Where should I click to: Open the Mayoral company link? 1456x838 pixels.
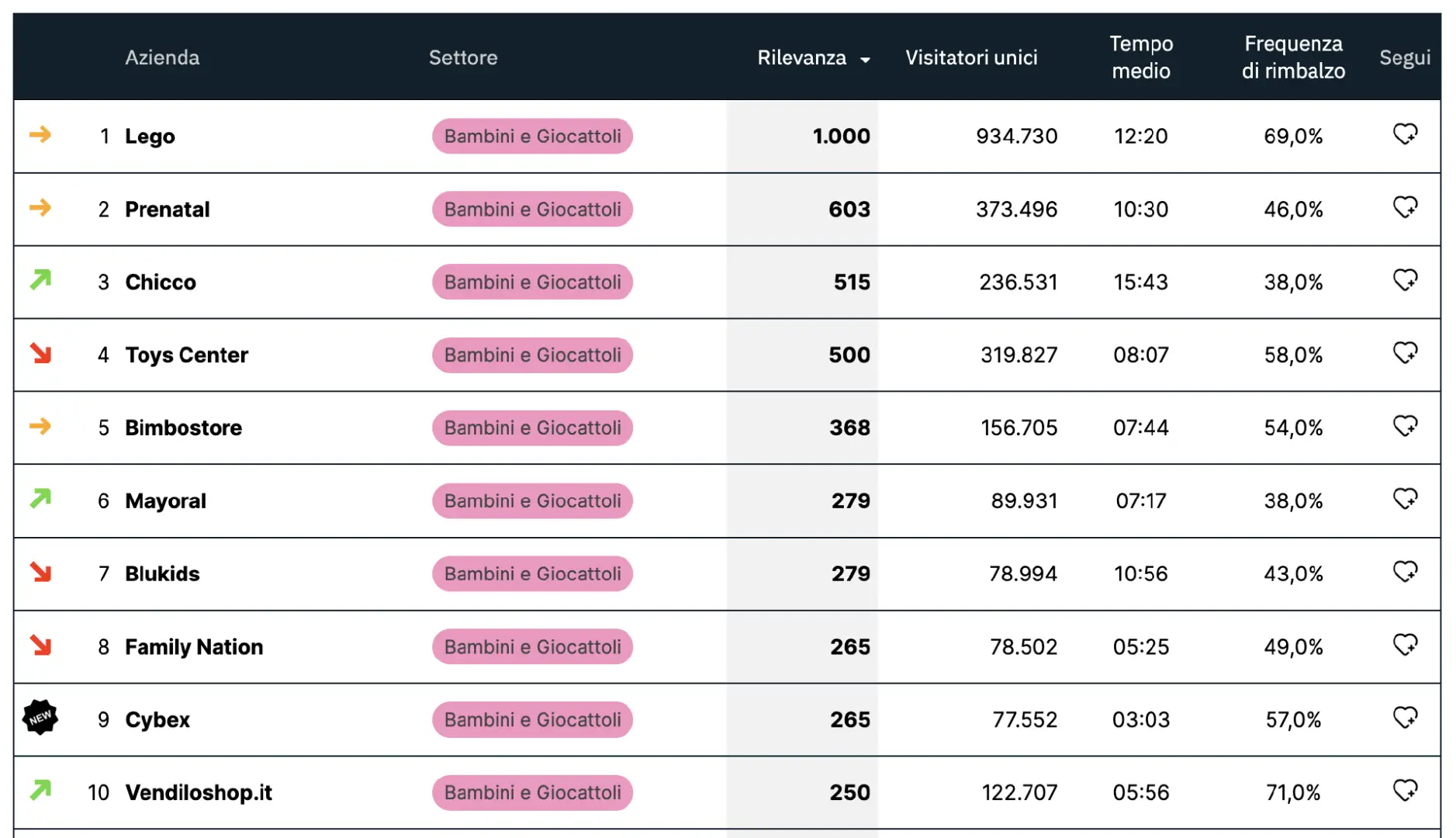click(x=166, y=501)
